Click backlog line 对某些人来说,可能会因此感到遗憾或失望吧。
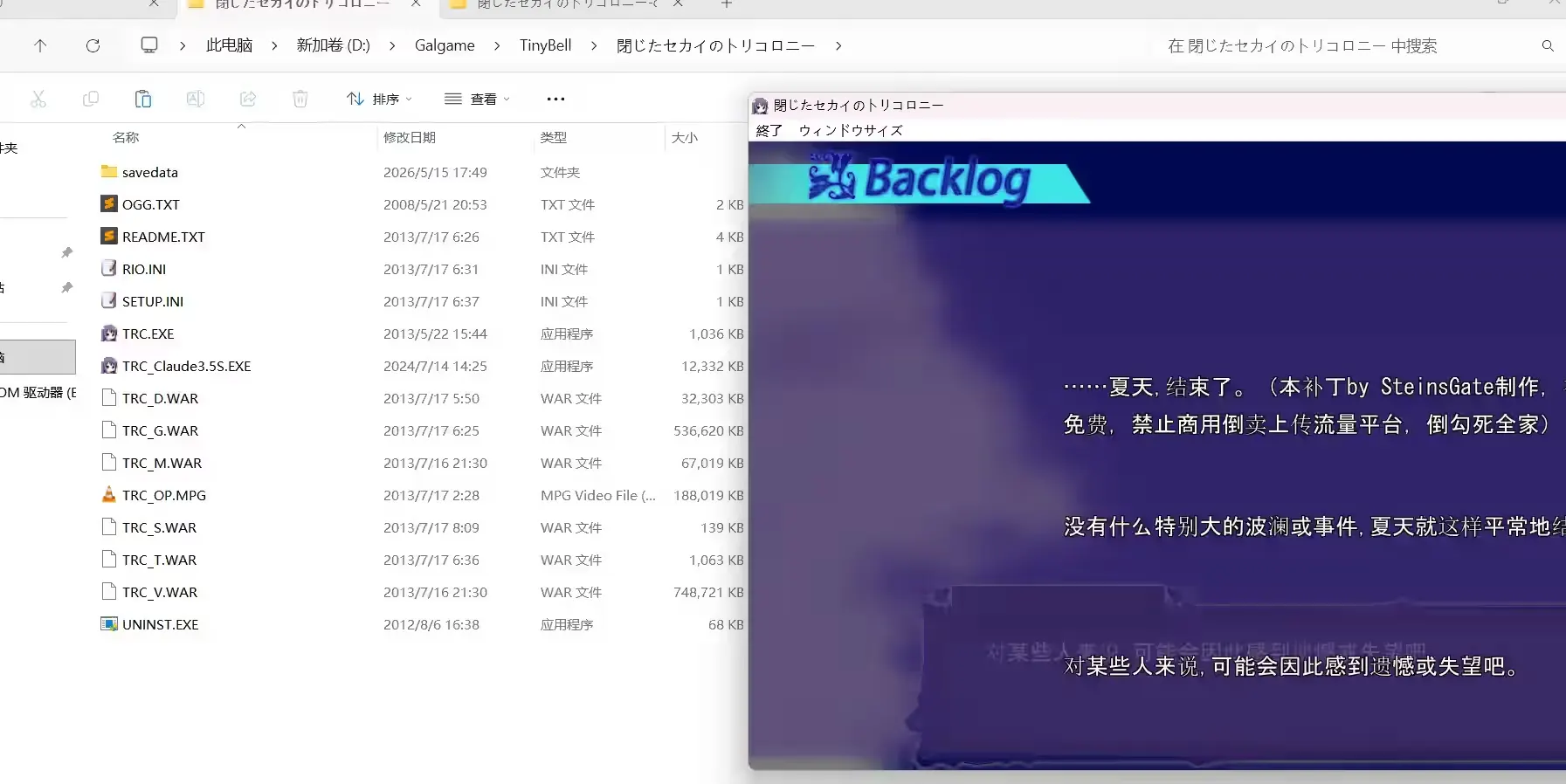The image size is (1566, 784). click(1291, 666)
